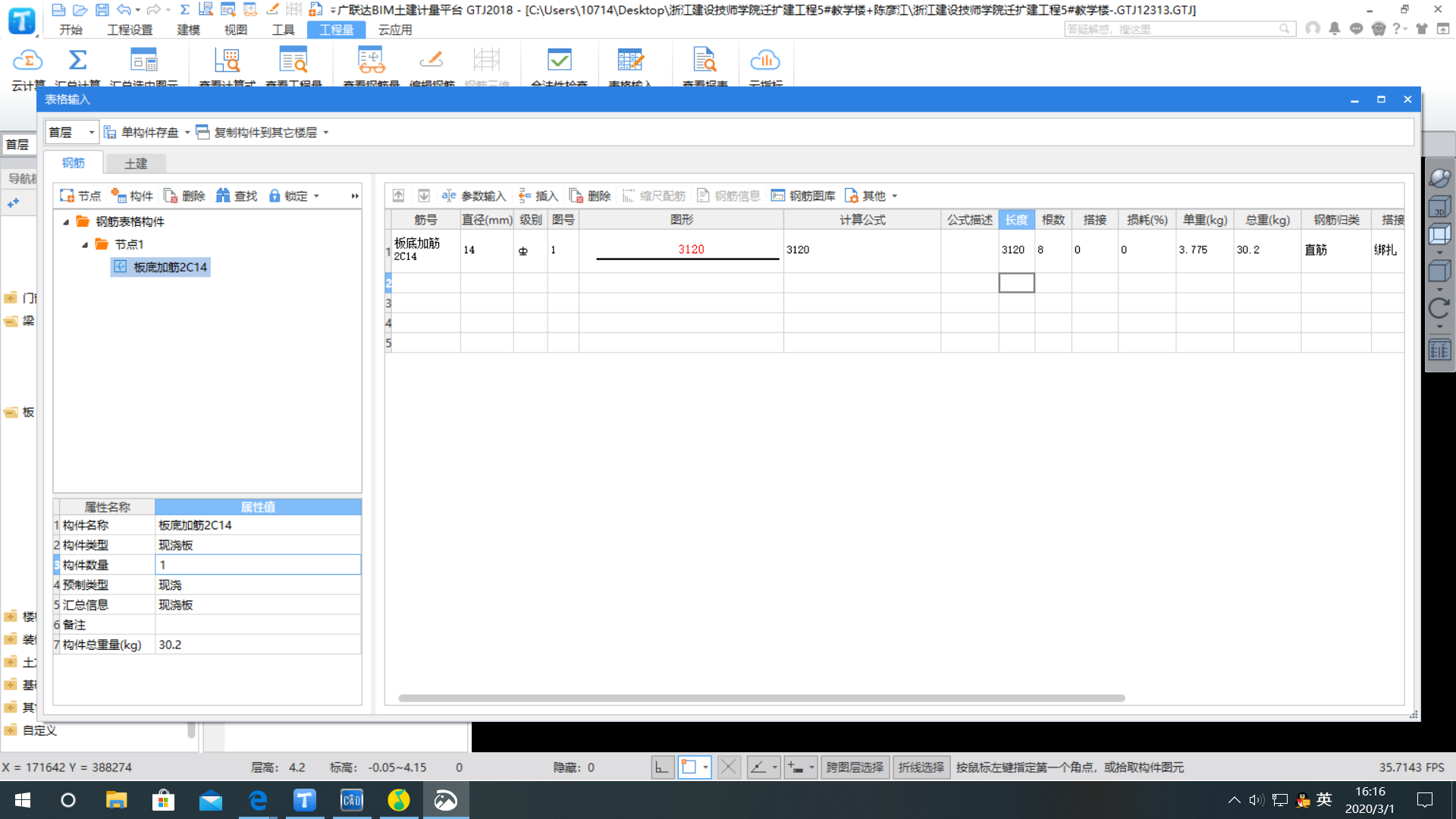Move rebar row down arrow icon
Image resolution: width=1456 pixels, height=819 pixels.
click(x=424, y=196)
